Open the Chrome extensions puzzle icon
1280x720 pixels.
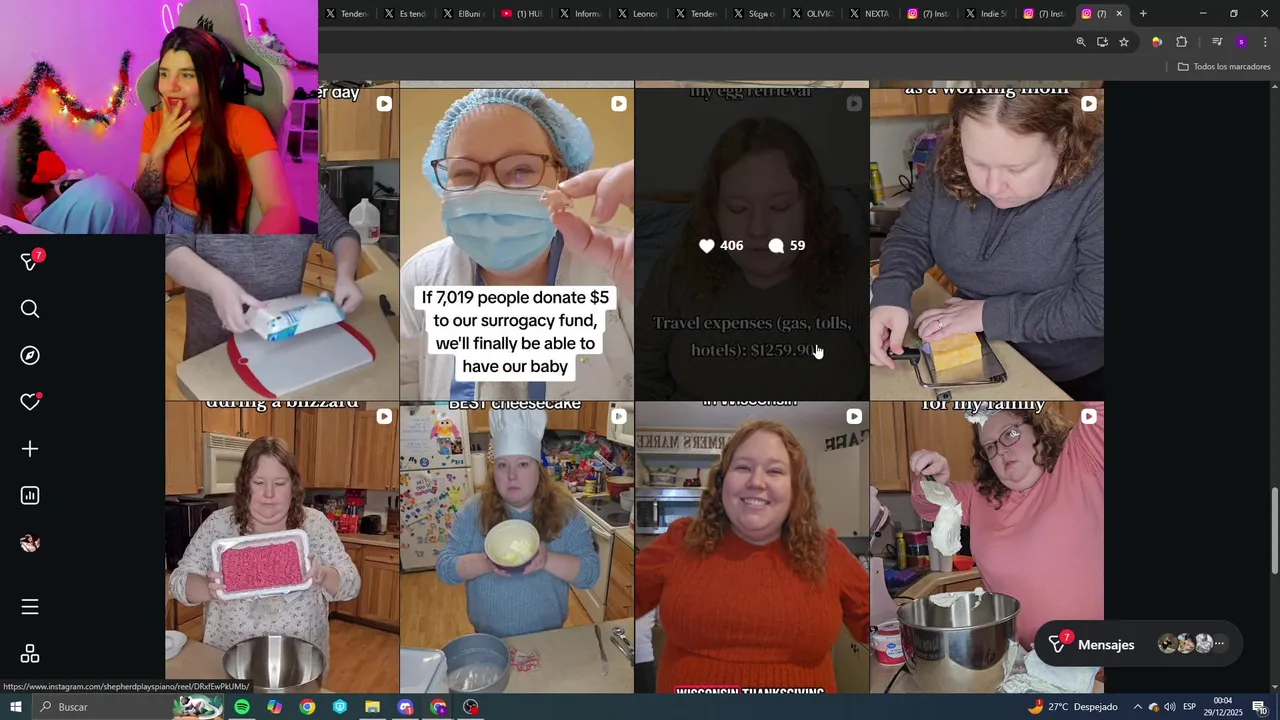tap(1182, 42)
